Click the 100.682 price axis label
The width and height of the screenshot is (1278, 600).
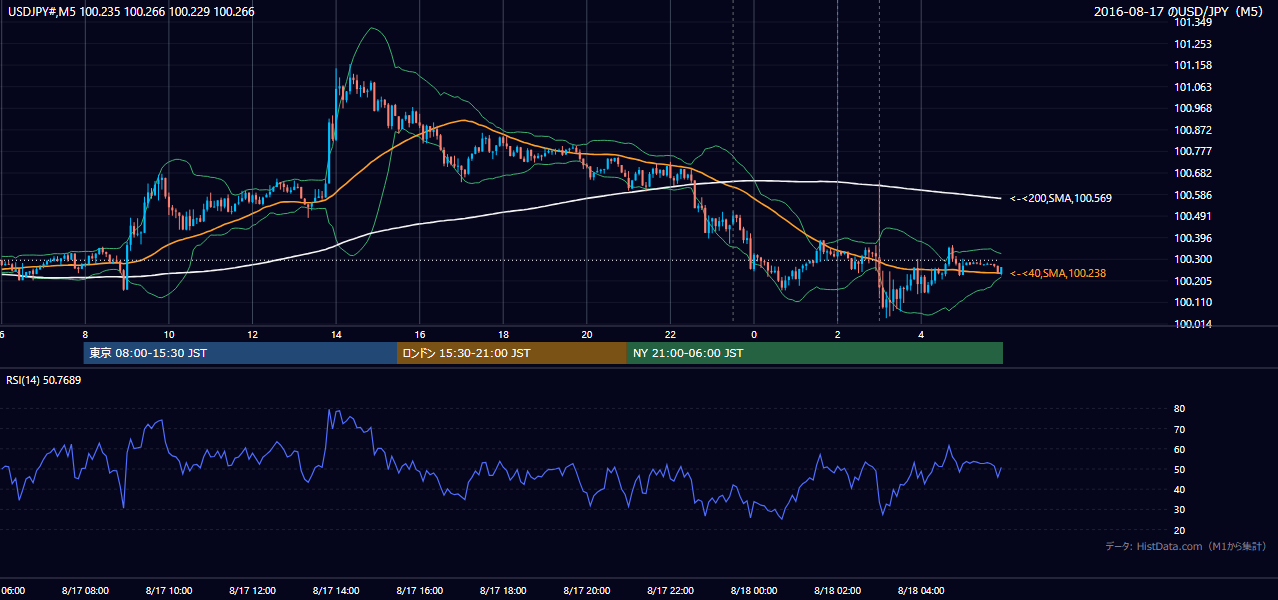pos(1192,174)
